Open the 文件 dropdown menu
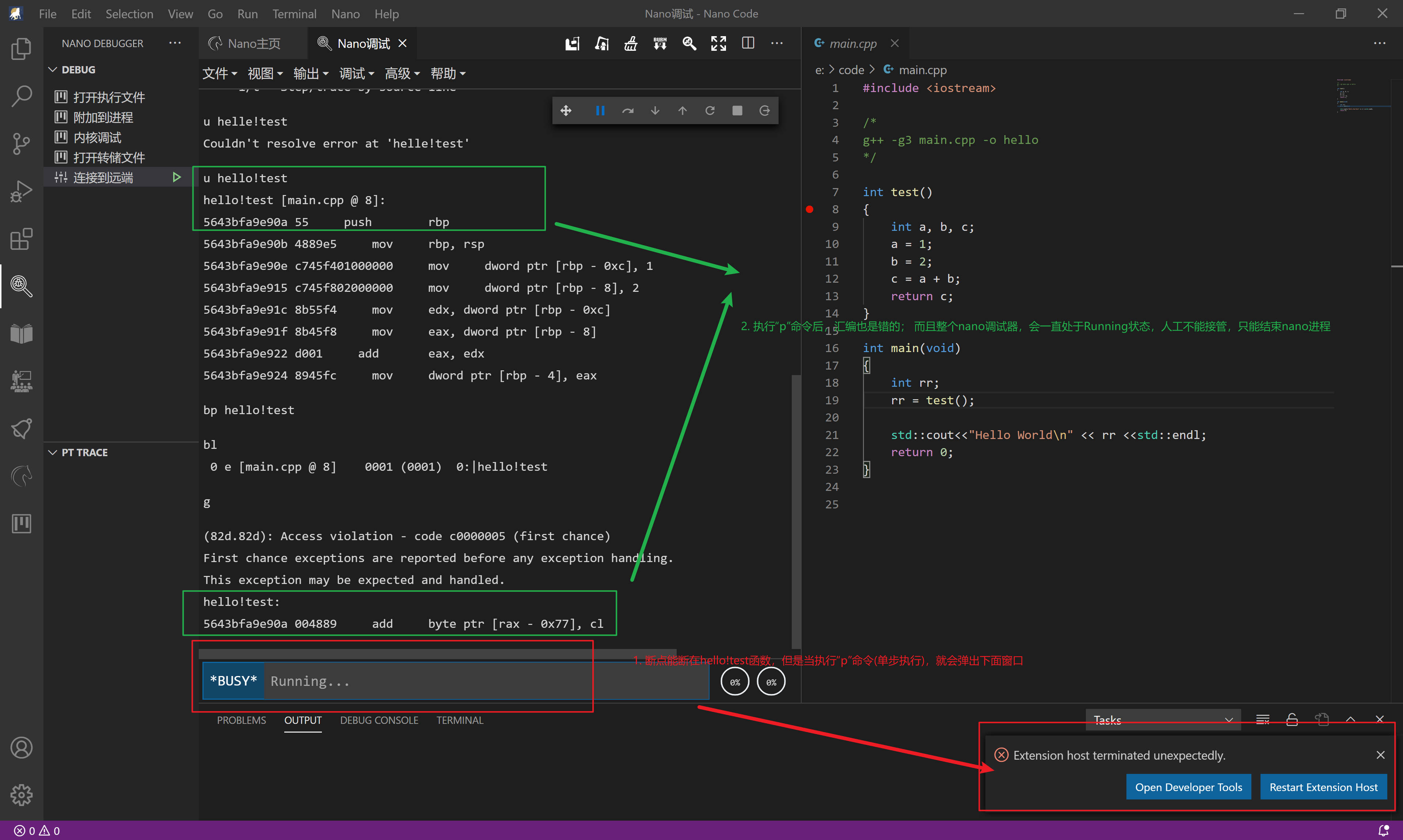The image size is (1403, 840). 220,73
